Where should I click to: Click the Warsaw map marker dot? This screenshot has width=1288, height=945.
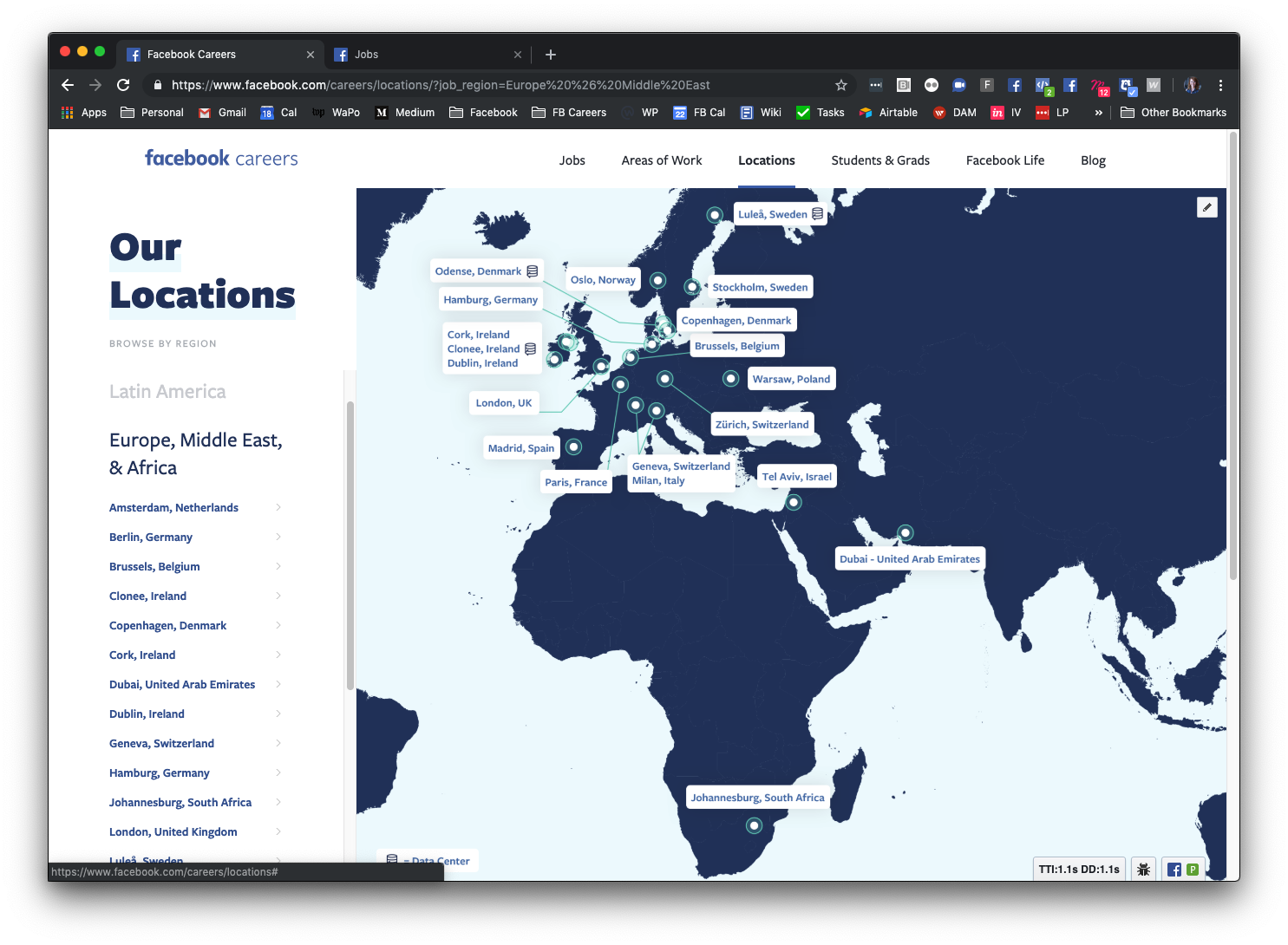(x=731, y=379)
